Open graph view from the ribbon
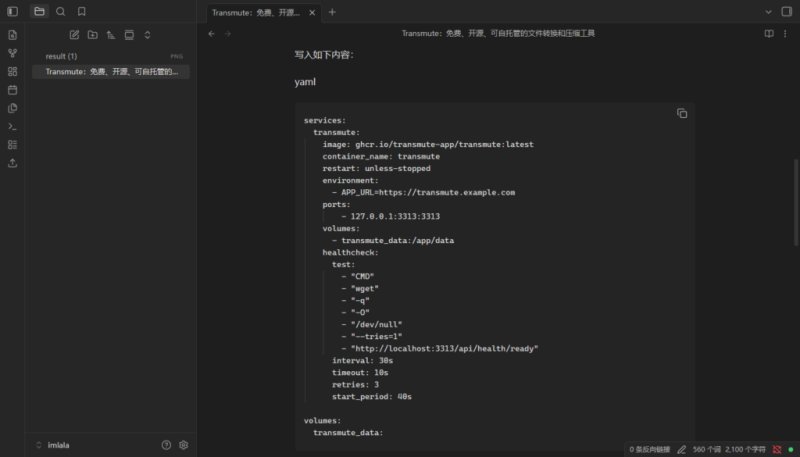 pyautogui.click(x=13, y=53)
